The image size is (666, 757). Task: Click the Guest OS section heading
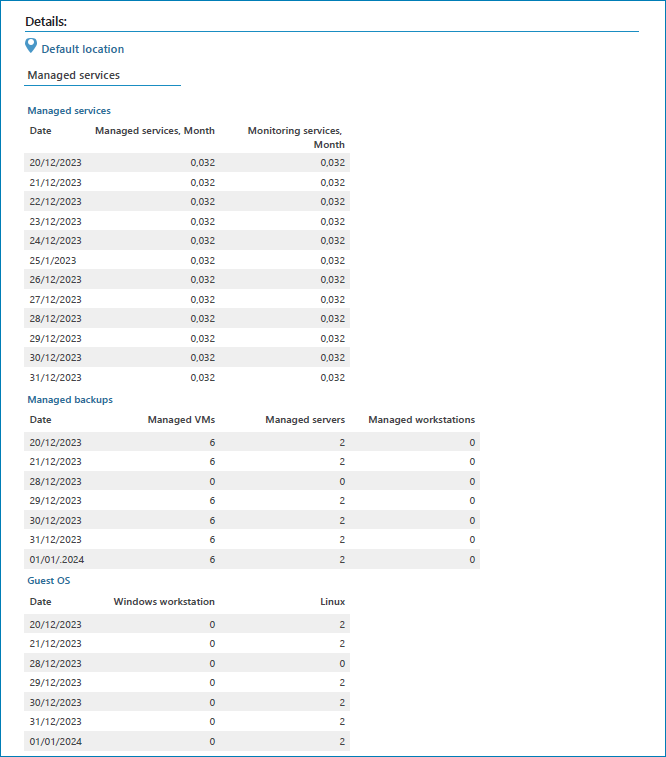tap(49, 581)
